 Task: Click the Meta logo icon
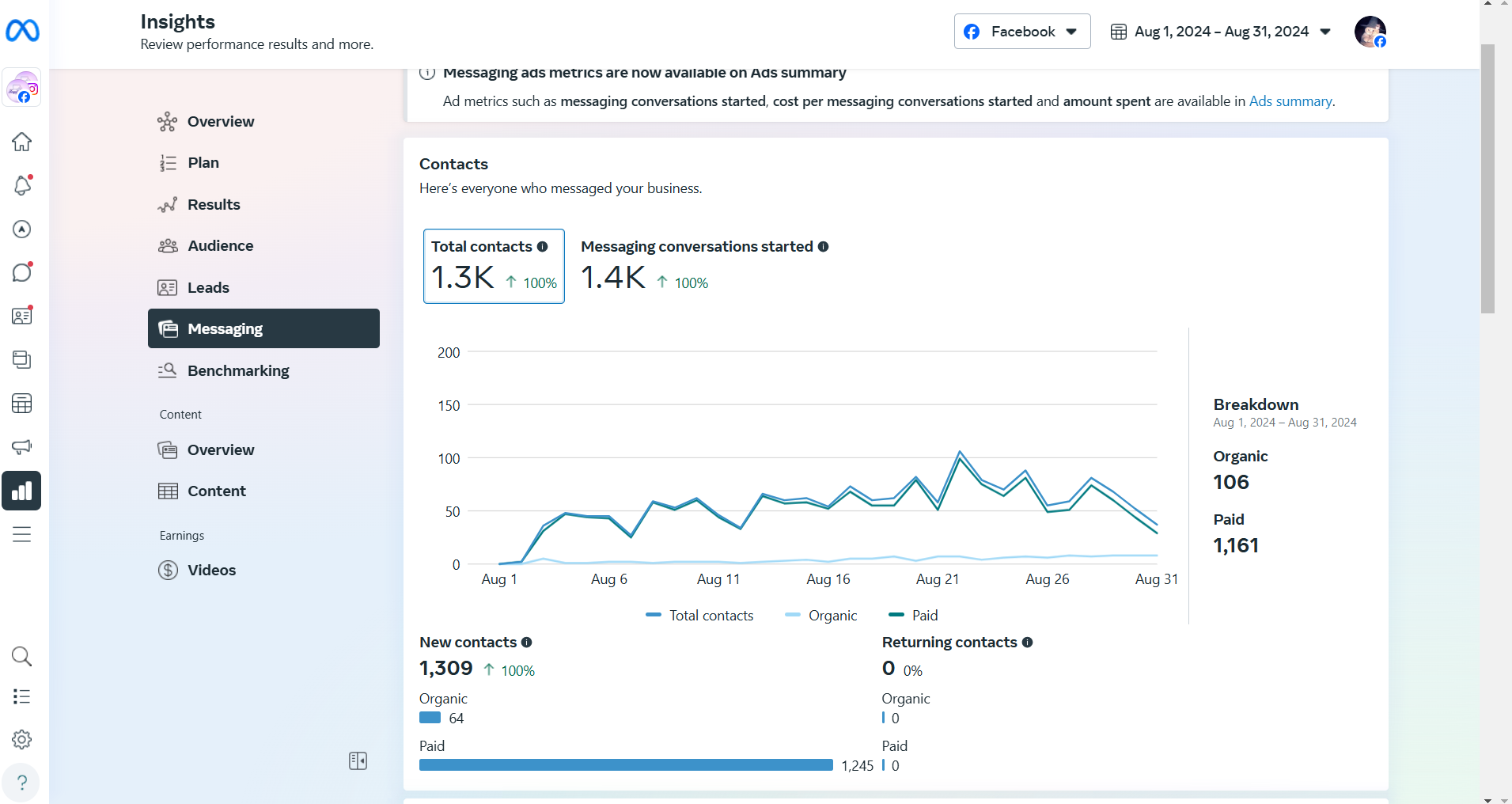click(22, 31)
